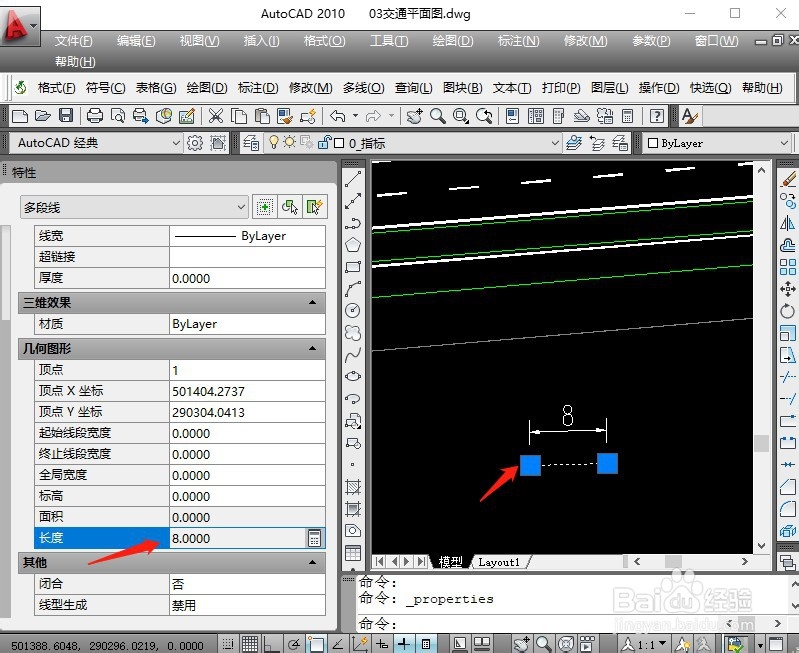Click the Quick Select icon in properties
Screen dimensions: 799x653
(314, 207)
